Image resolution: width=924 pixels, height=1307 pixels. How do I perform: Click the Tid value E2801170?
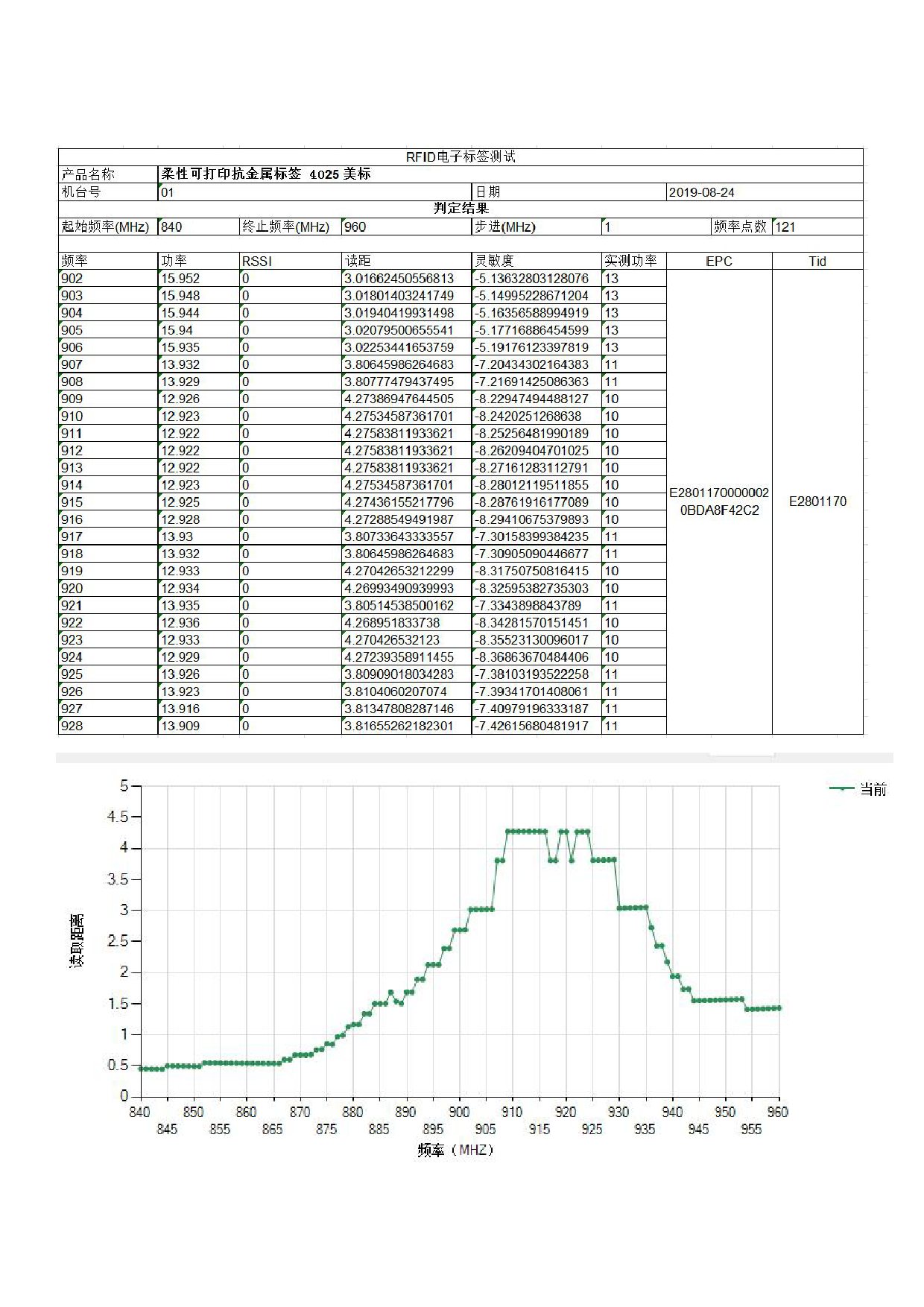(817, 501)
